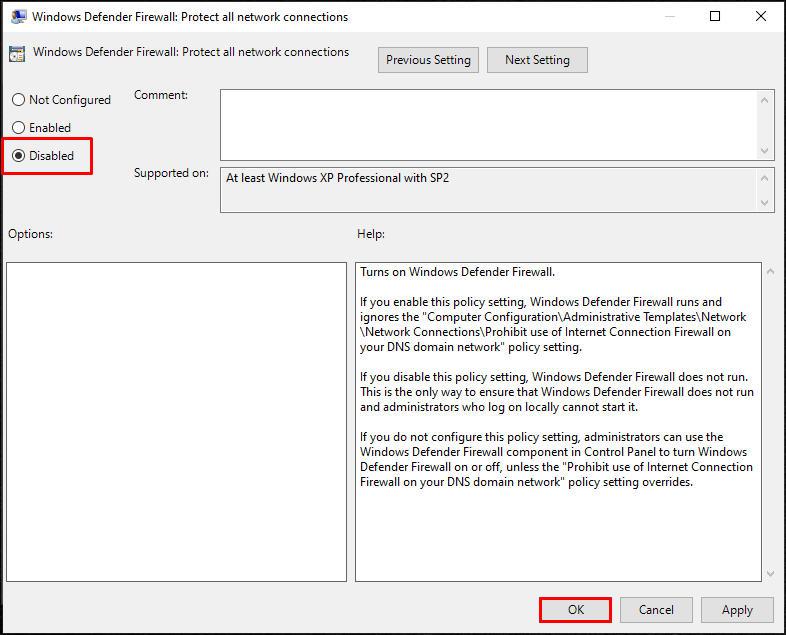This screenshot has height=635, width=786.
Task: Click the 'Help:' label
Action: tap(371, 234)
